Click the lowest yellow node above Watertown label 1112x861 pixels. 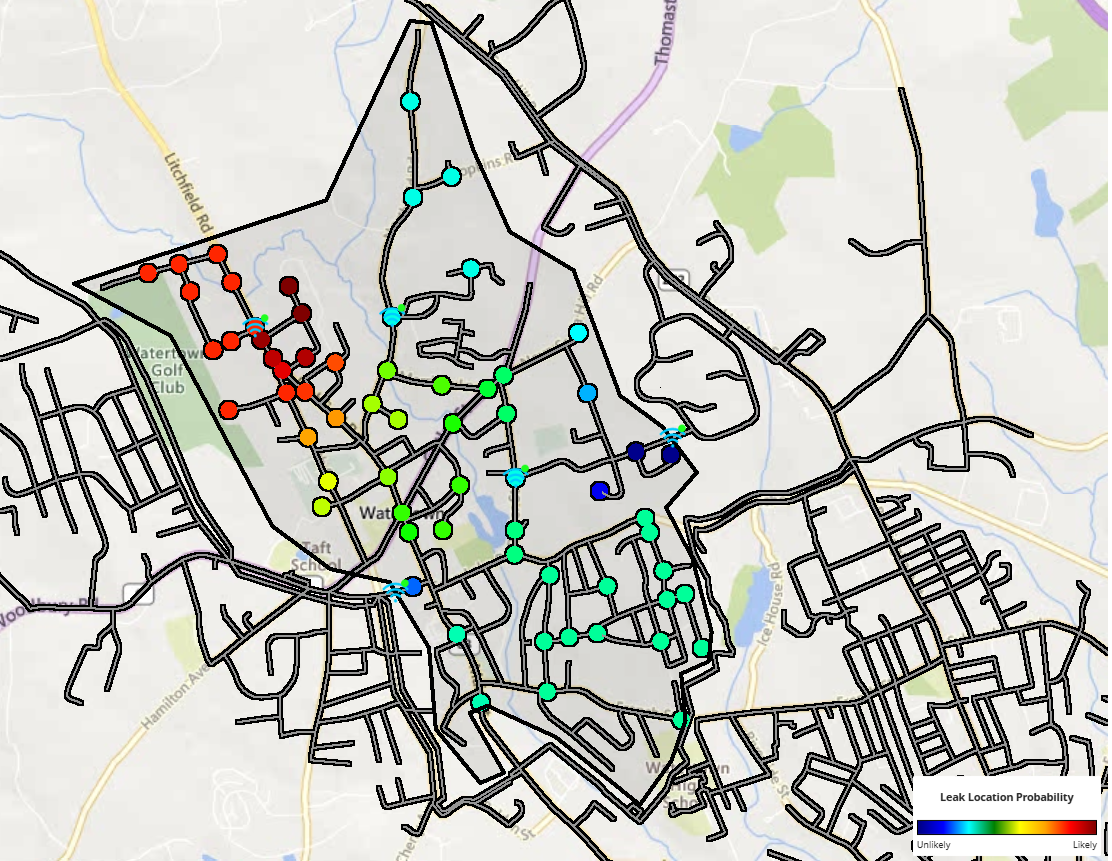point(322,507)
